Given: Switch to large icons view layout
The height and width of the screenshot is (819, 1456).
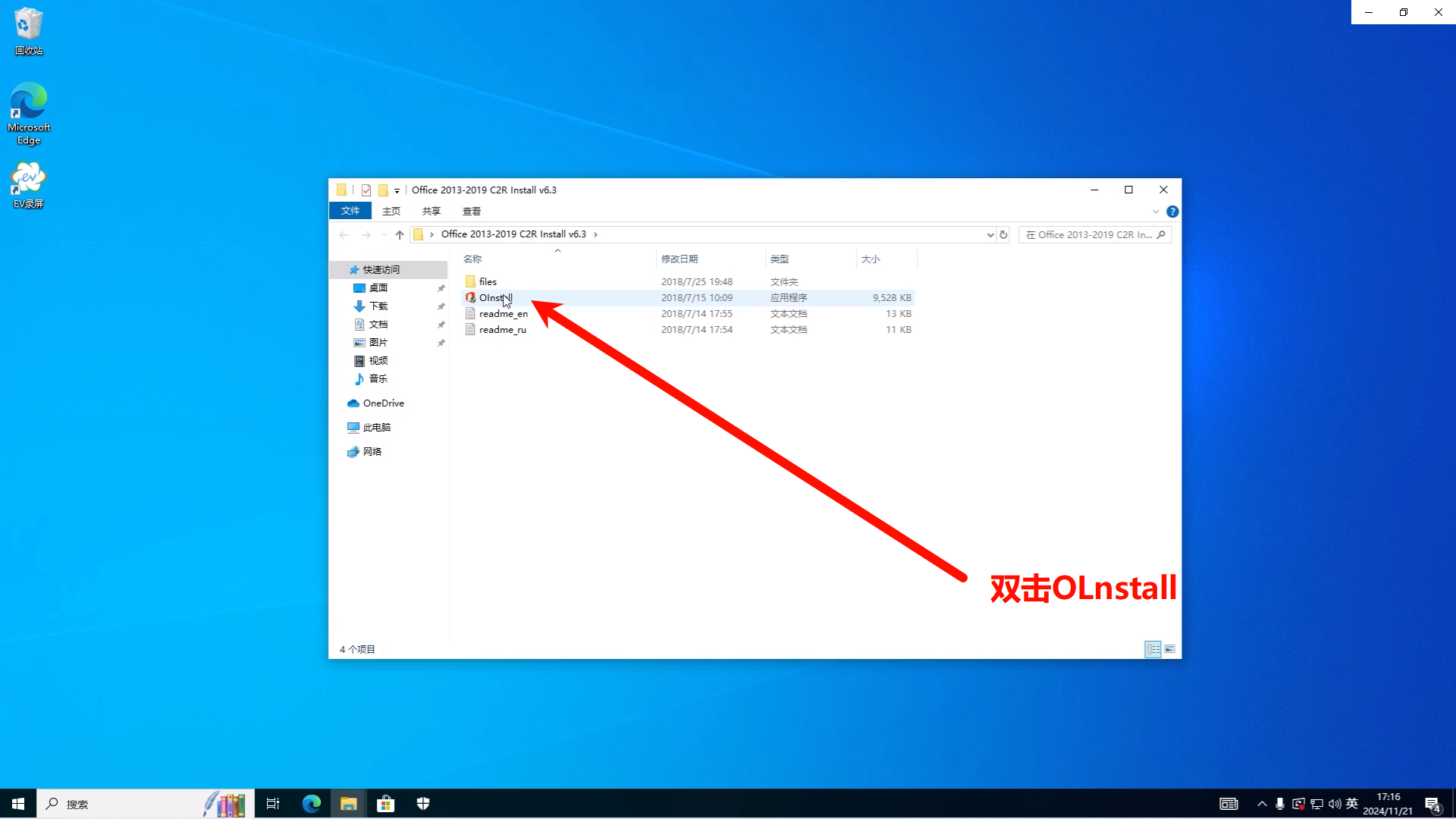Looking at the screenshot, I should pyautogui.click(x=1169, y=649).
